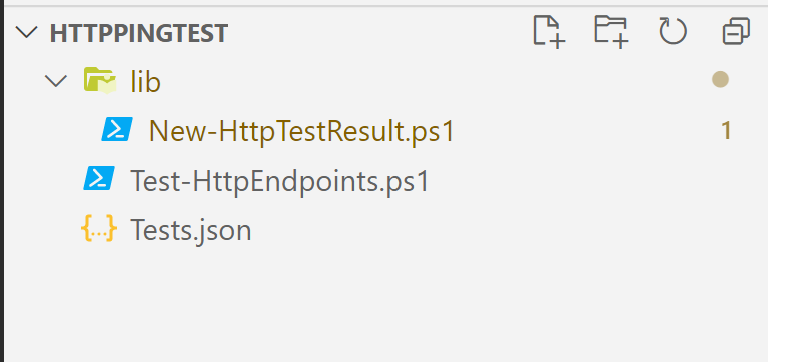The height and width of the screenshot is (362, 792).
Task: Click the lib folder icon
Action: coord(100,80)
